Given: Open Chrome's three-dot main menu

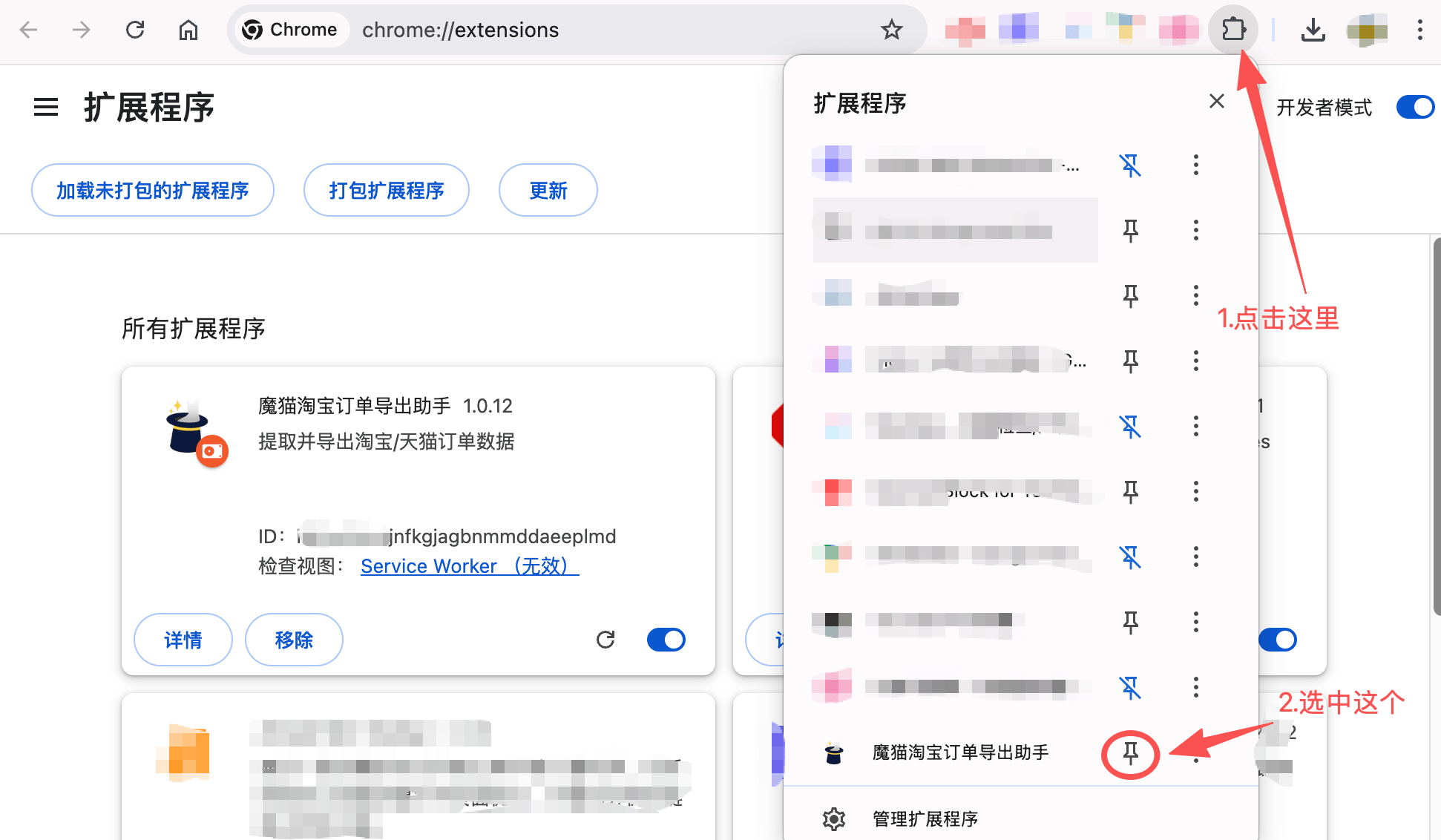Looking at the screenshot, I should pos(1419,30).
